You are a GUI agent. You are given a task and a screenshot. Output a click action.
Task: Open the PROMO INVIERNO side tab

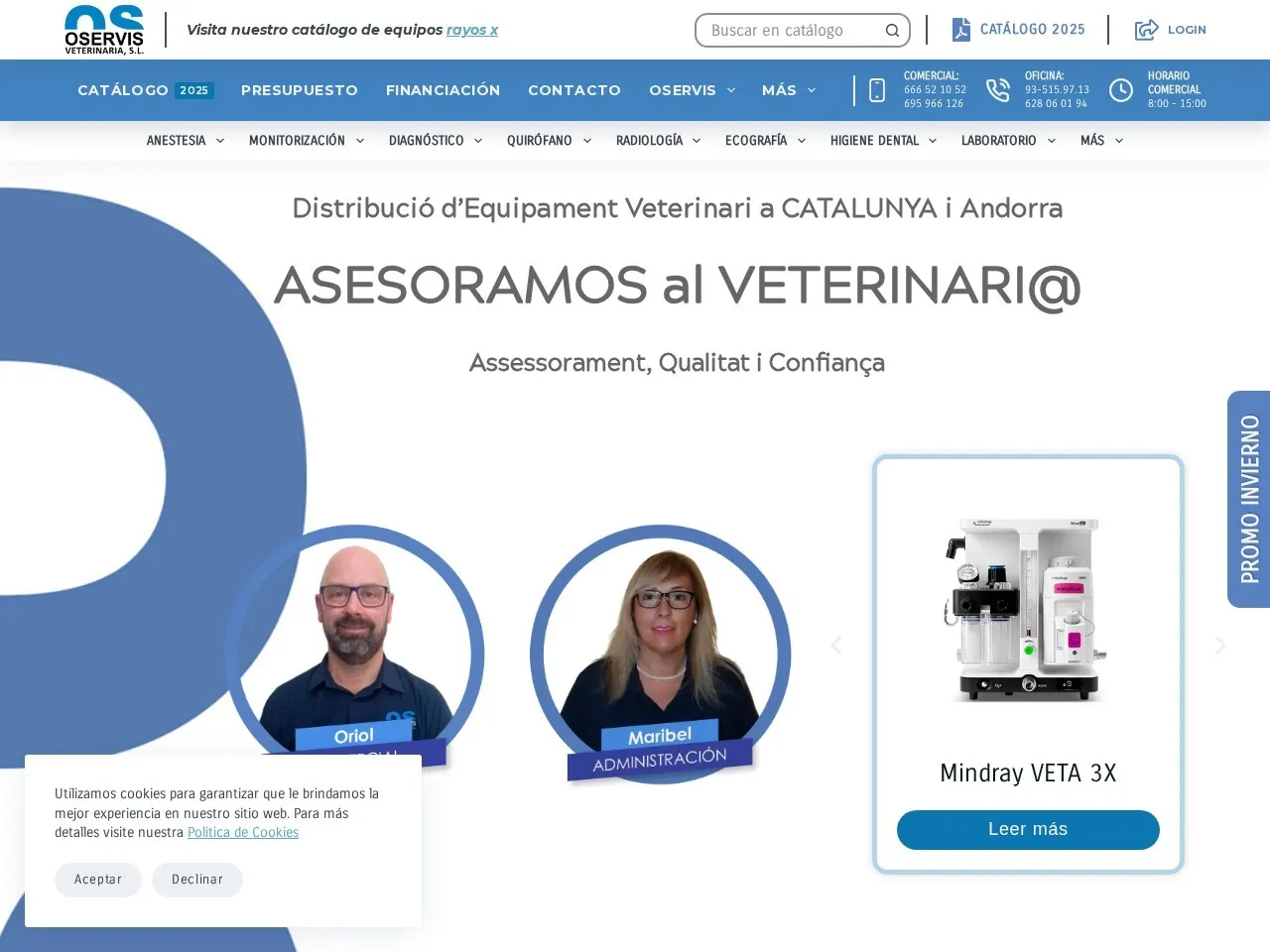click(x=1249, y=499)
